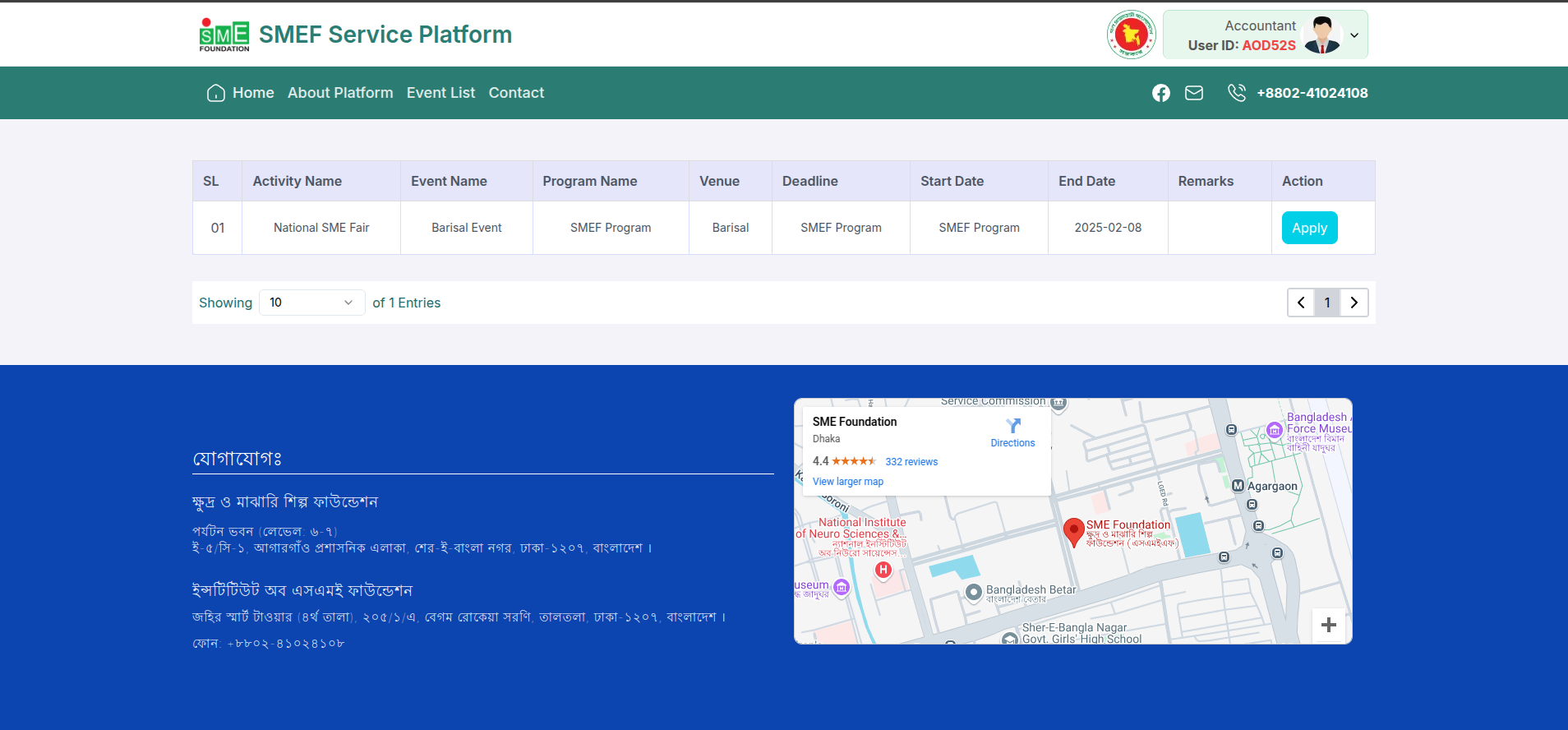Image resolution: width=1568 pixels, height=730 pixels.
Task: Zoom in the map with plus button
Action: click(x=1329, y=625)
